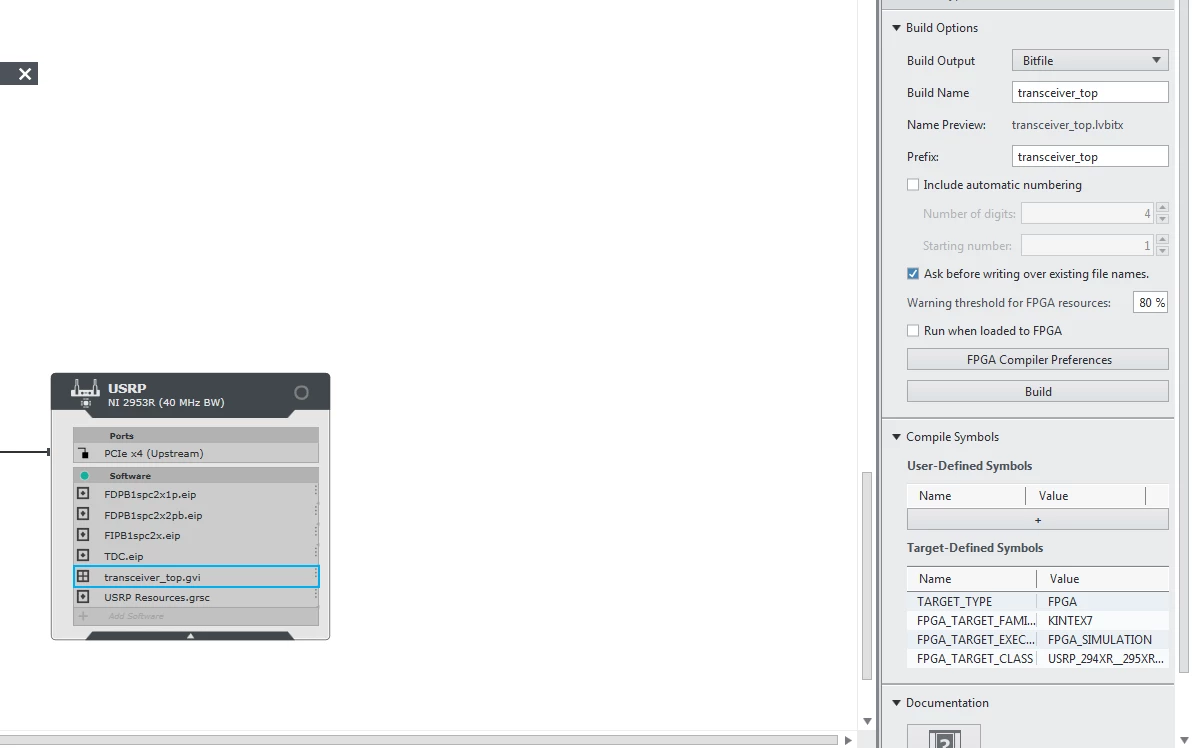Close the panel with the X button
This screenshot has height=748, width=1192.
pos(25,73)
